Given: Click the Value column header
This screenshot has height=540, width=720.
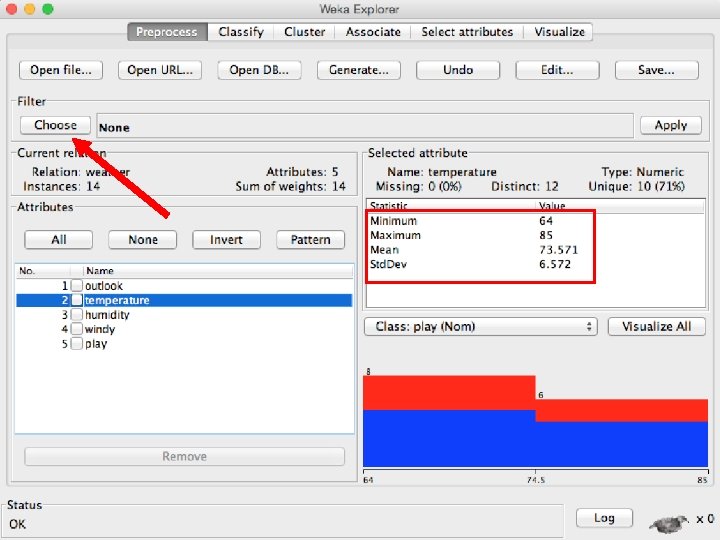Looking at the screenshot, I should tap(620, 206).
